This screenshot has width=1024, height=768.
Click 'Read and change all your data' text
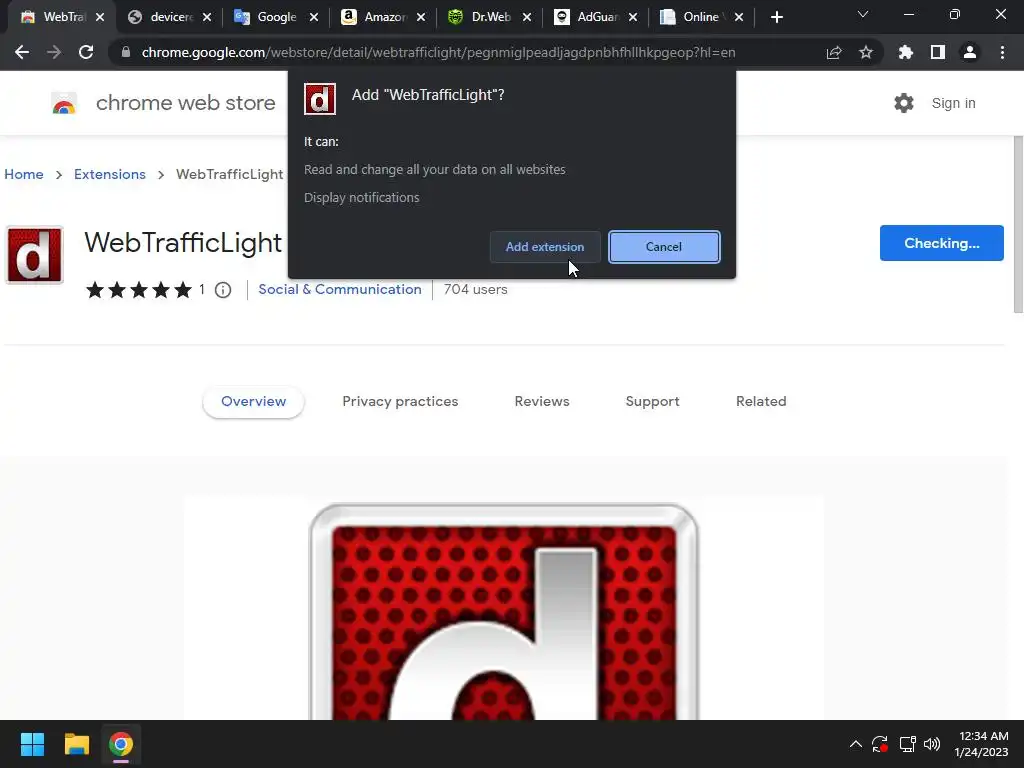pyautogui.click(x=435, y=170)
